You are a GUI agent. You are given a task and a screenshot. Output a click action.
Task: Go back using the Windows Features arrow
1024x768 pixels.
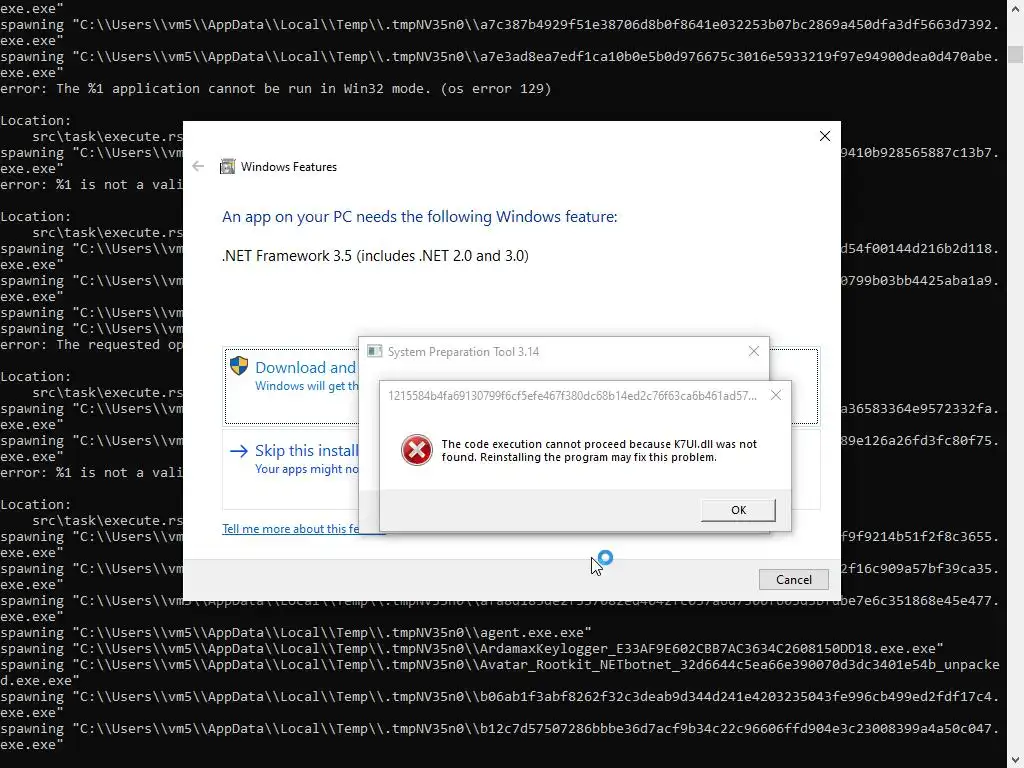click(x=198, y=167)
